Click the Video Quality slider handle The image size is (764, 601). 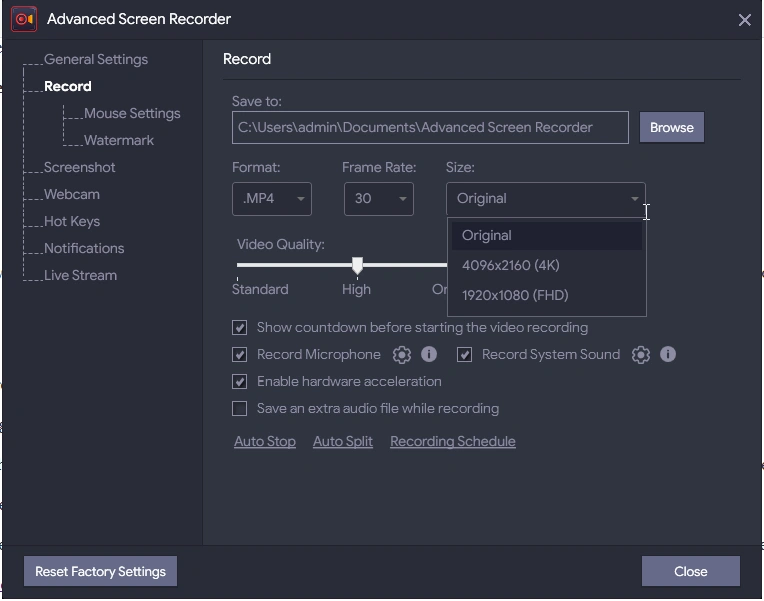pos(357,266)
